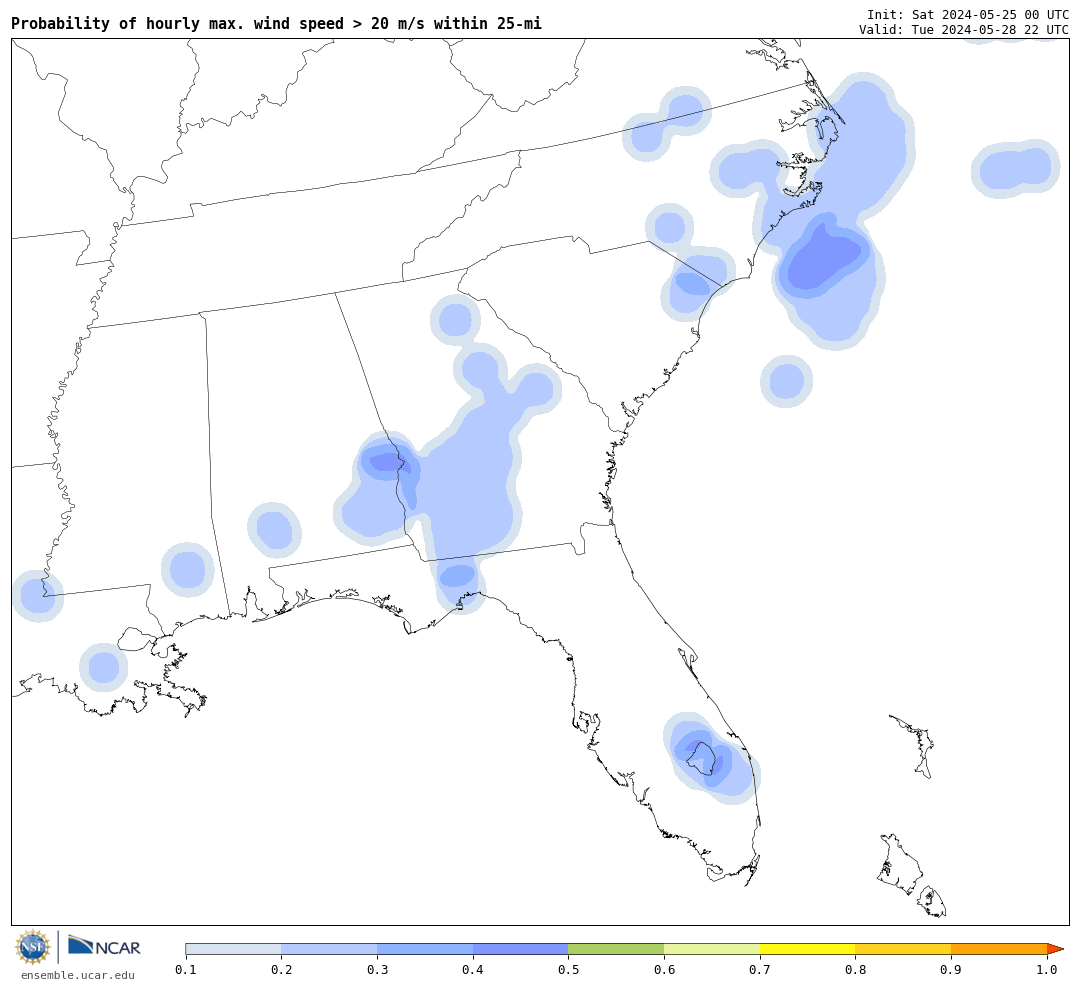The height and width of the screenshot is (988, 1080).
Task: Click the Valid time text 'Tue 2024-05-28 22 UTC'
Action: pyautogui.click(x=990, y=30)
